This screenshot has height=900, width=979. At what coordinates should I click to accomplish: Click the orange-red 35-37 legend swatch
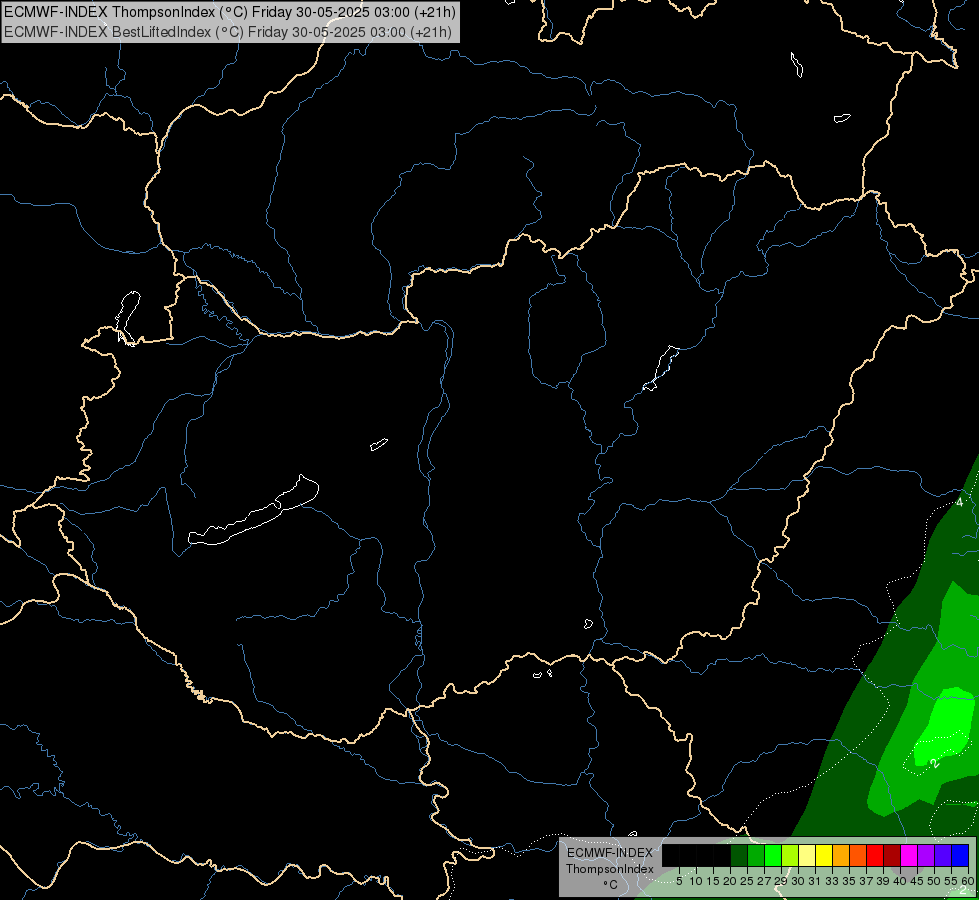[x=858, y=855]
